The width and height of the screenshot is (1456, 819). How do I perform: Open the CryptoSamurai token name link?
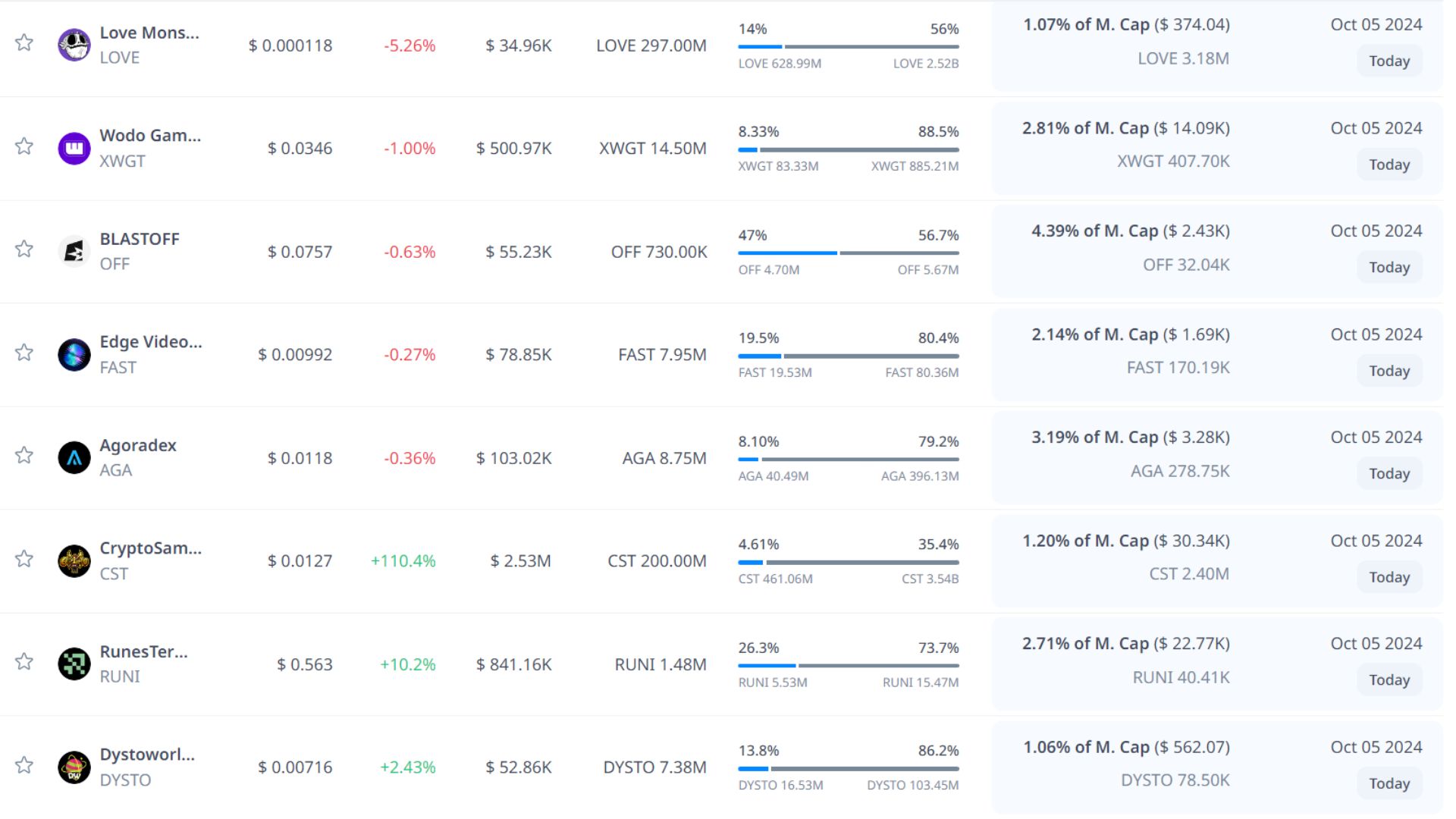(x=151, y=548)
